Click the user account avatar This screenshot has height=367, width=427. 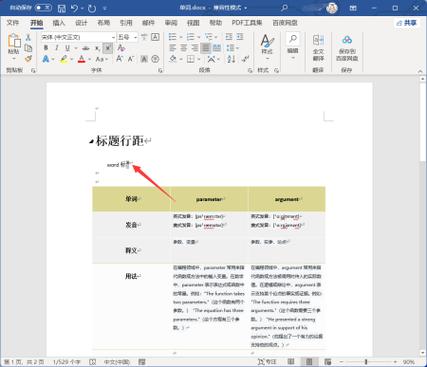pyautogui.click(x=332, y=8)
